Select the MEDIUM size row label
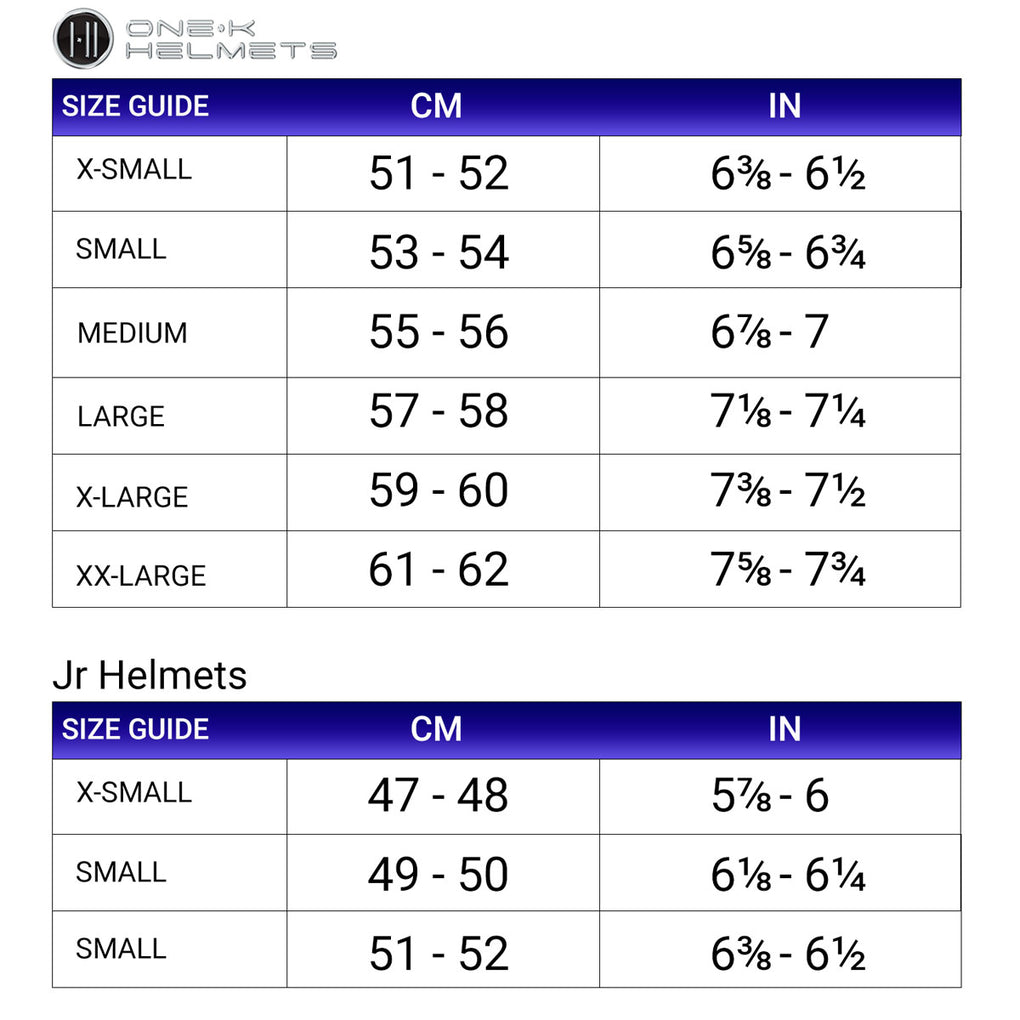The height and width of the screenshot is (1020, 1020). [x=132, y=333]
